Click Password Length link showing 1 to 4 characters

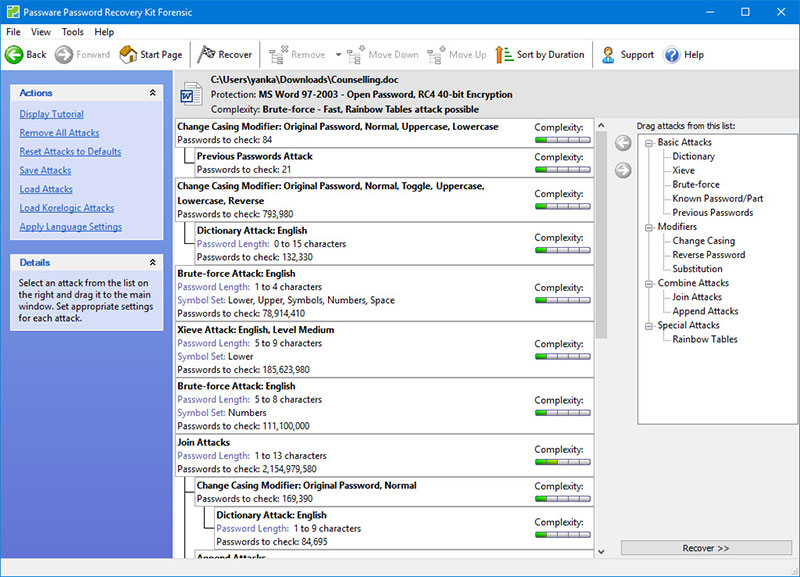pyautogui.click(x=213, y=287)
